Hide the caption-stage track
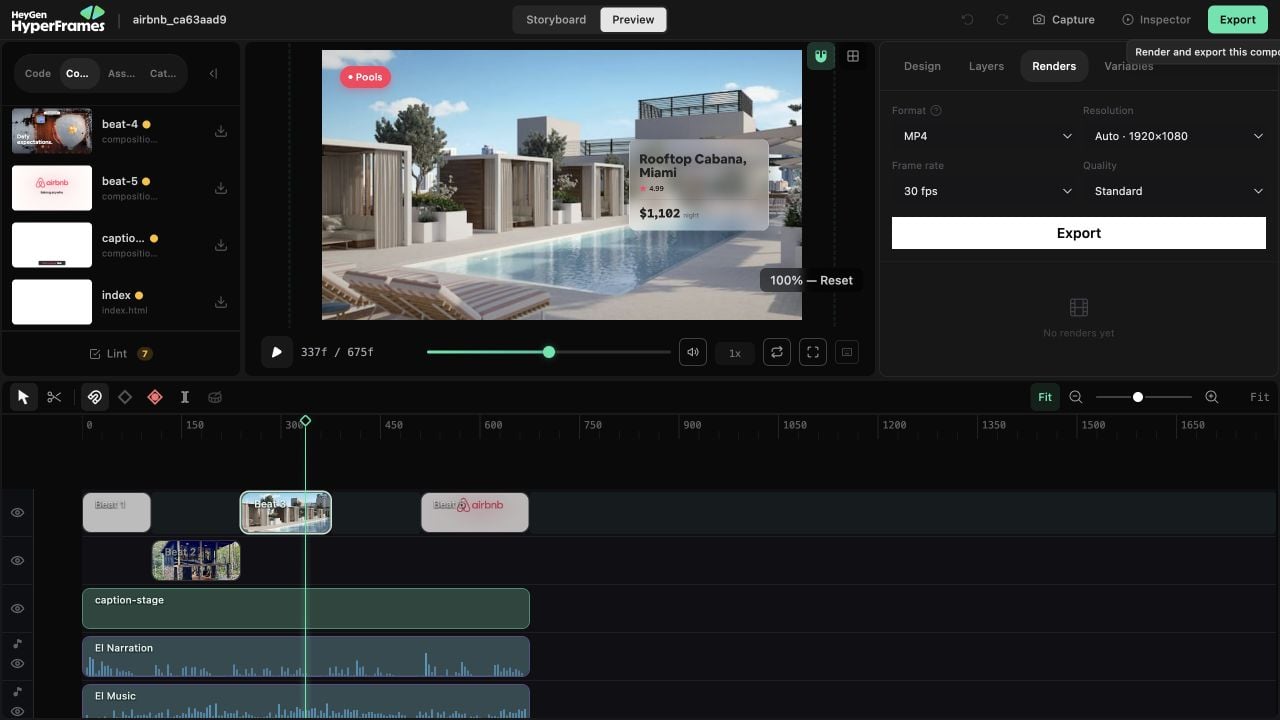Image resolution: width=1280 pixels, height=720 pixels. click(17, 609)
